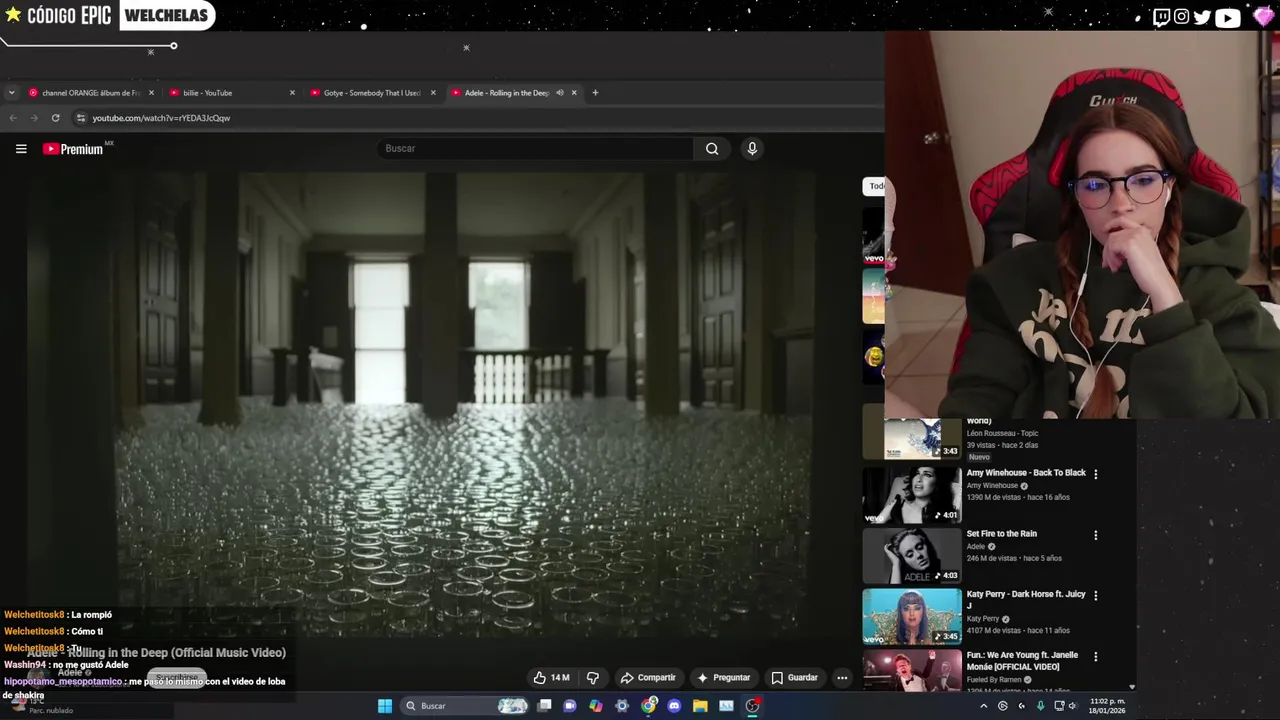
Task: Open the browser tab search dropdown arrow
Action: point(11,93)
